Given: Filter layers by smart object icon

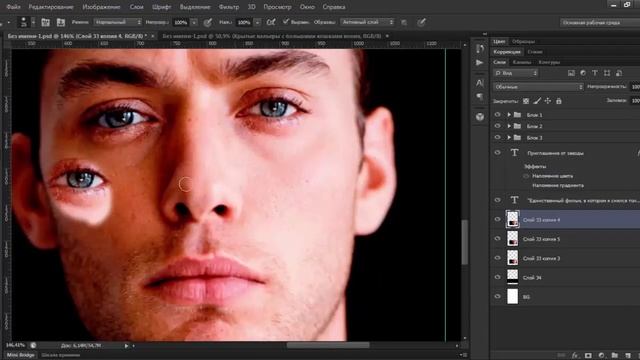Looking at the screenshot, I should [619, 73].
